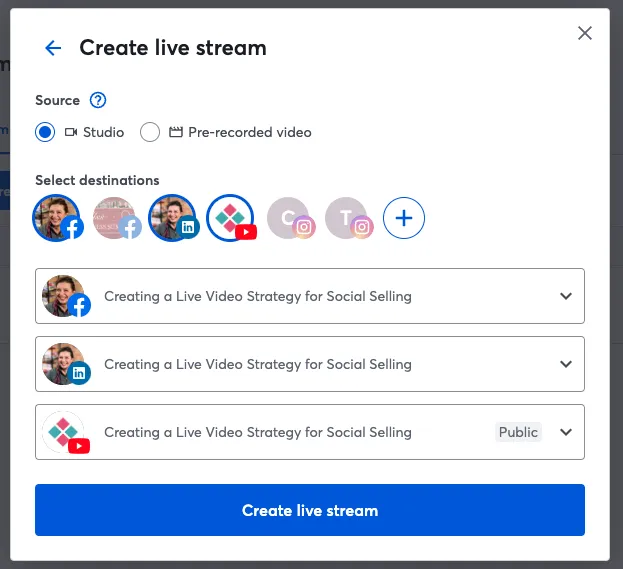Toggle the LinkedIn profile destination avatar
This screenshot has width=623, height=569.
tap(172, 217)
